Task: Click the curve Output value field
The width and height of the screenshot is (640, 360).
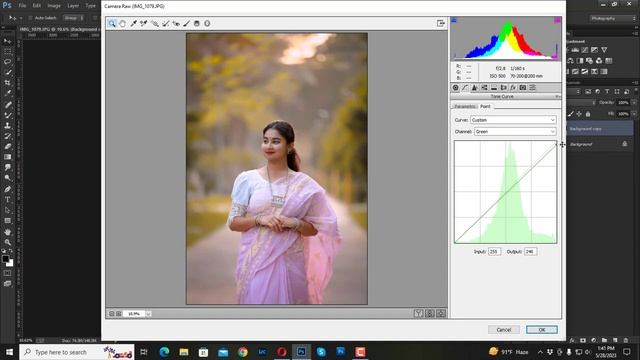Action: [530, 251]
